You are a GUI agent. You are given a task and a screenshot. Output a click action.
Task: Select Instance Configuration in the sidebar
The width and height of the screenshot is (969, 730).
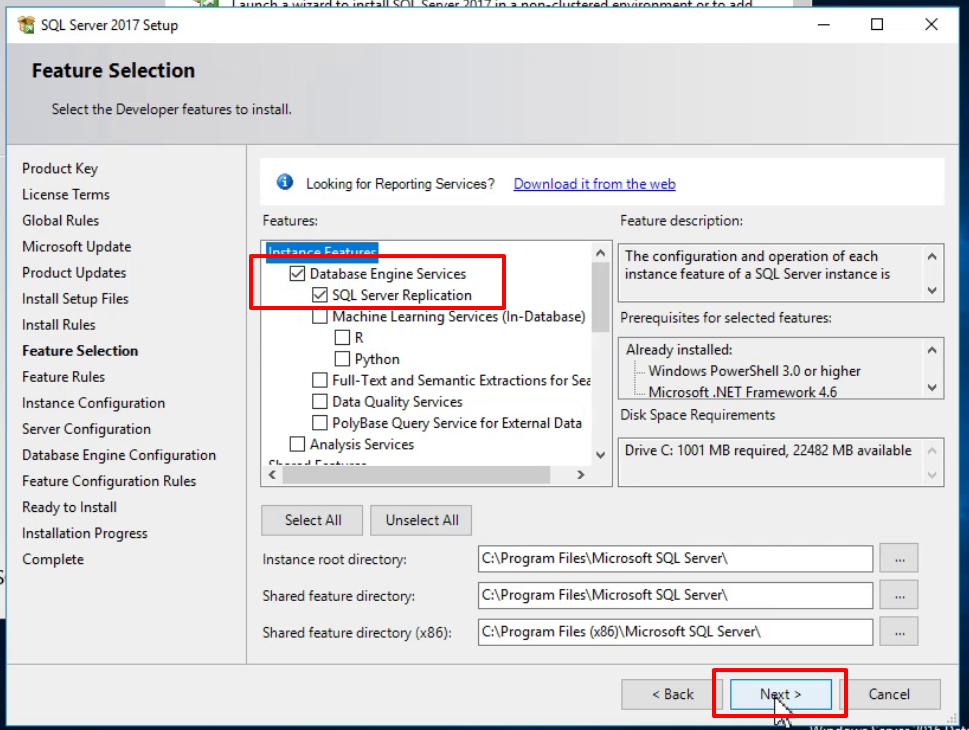[x=93, y=403]
